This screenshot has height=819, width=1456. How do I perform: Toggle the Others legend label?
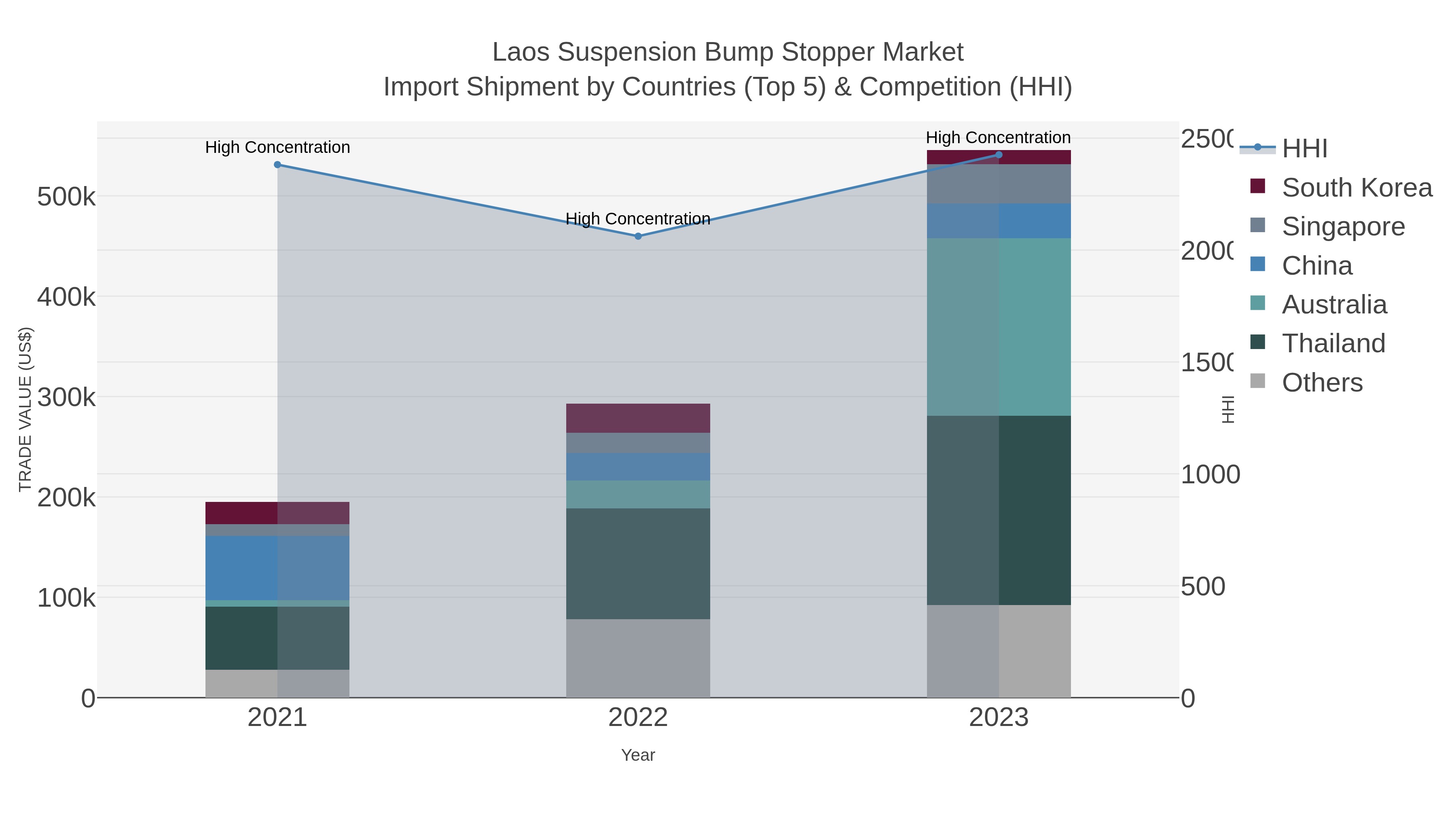[x=1323, y=382]
